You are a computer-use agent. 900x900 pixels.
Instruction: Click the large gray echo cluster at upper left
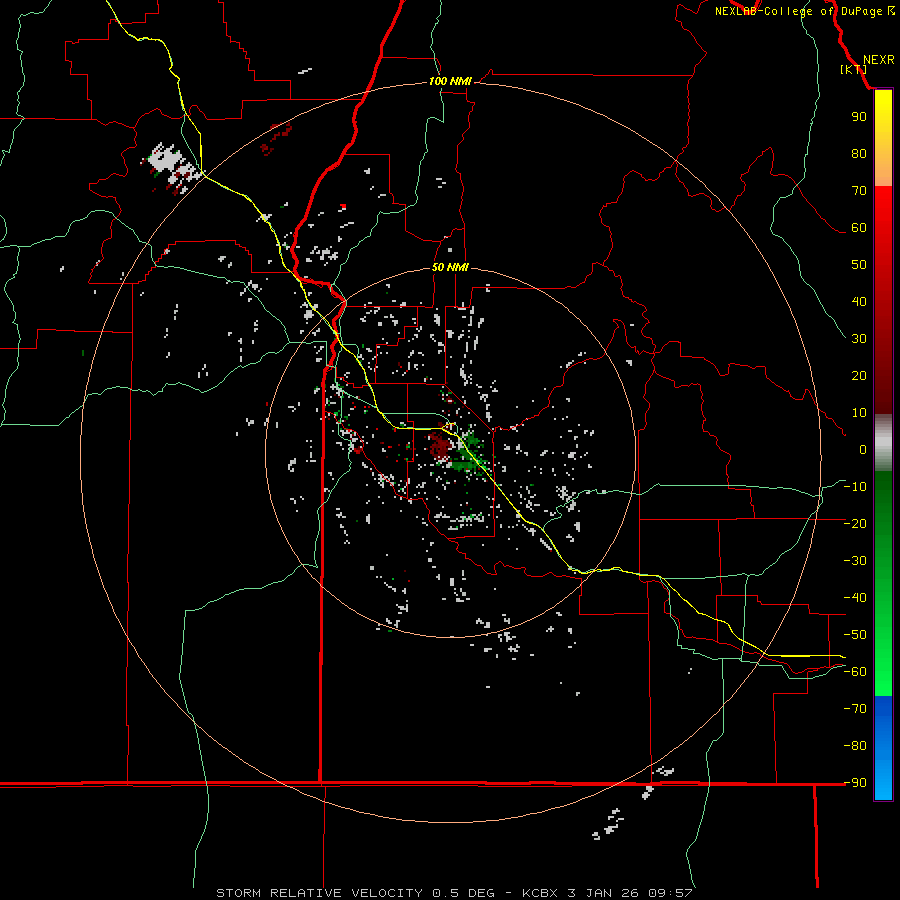pos(171,164)
